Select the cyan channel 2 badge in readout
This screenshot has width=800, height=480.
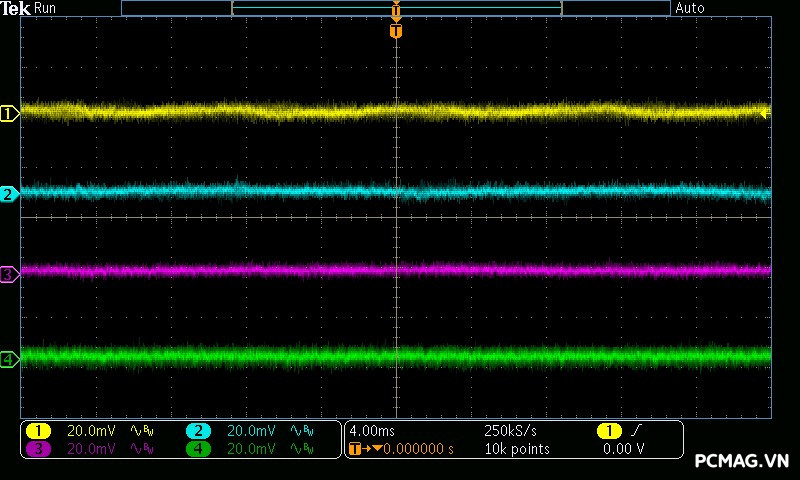(x=198, y=431)
